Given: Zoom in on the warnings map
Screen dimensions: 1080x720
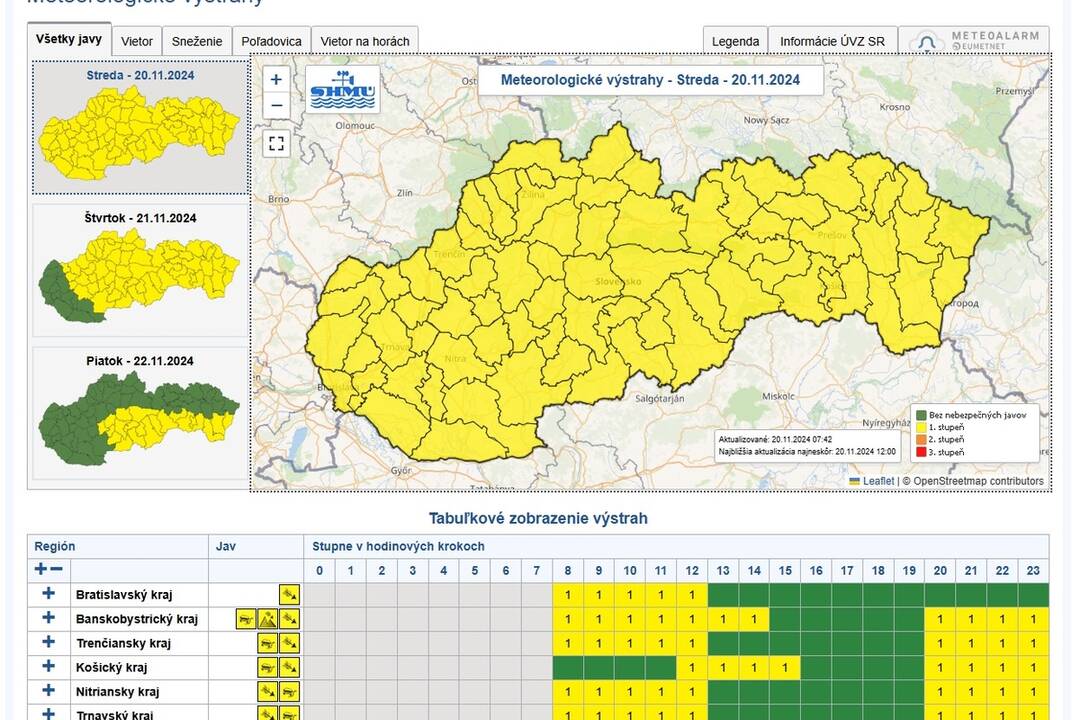Looking at the screenshot, I should point(277,80).
